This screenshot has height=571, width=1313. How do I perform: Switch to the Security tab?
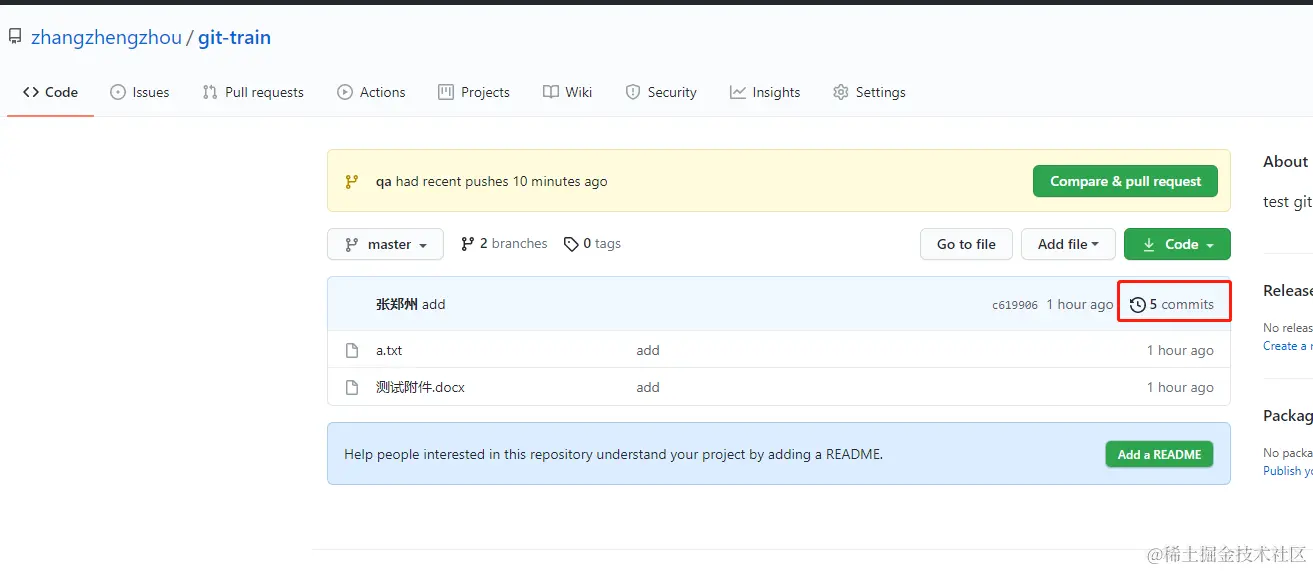tap(661, 92)
